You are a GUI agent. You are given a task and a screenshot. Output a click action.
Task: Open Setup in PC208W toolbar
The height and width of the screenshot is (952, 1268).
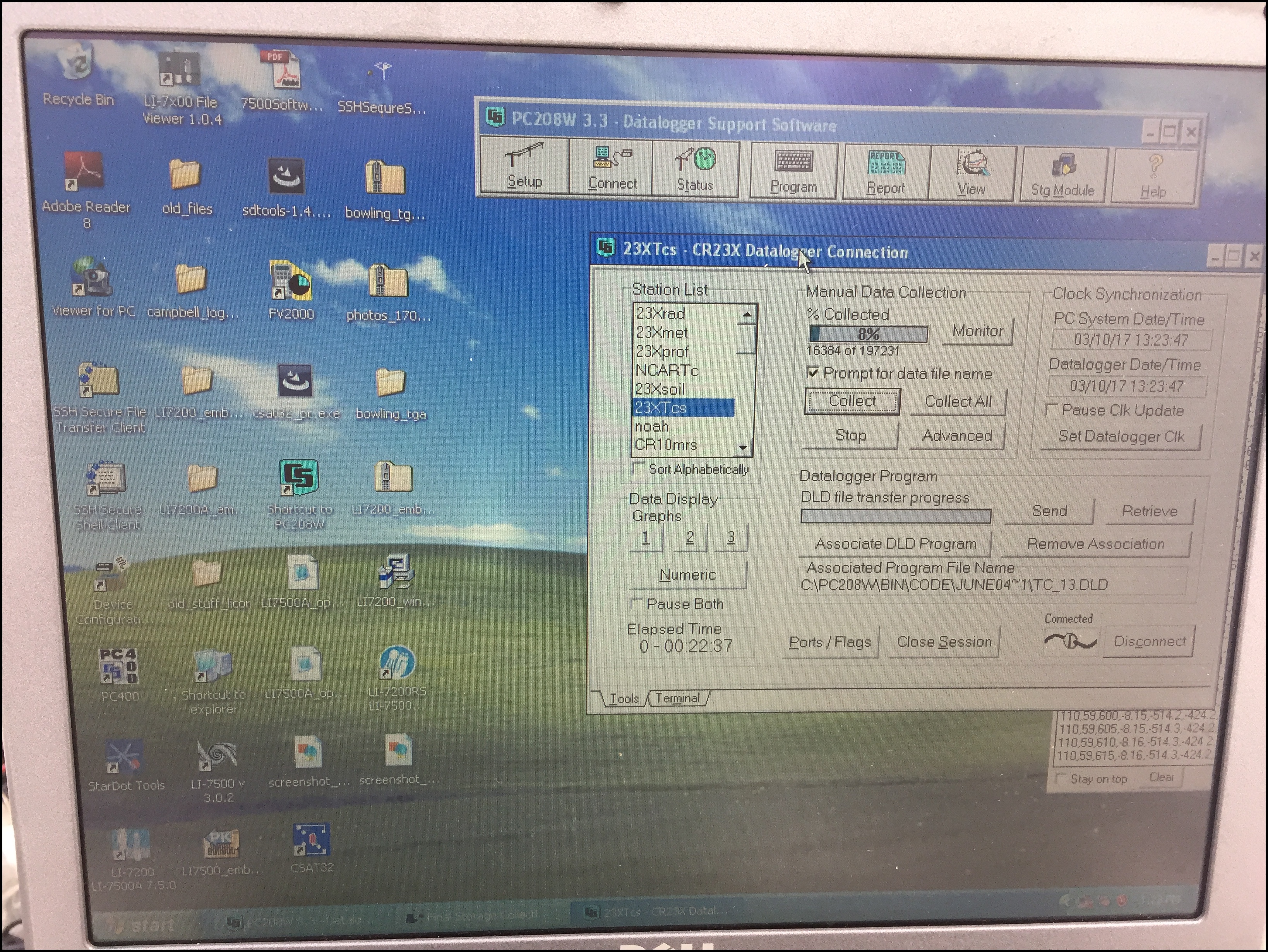[x=524, y=165]
